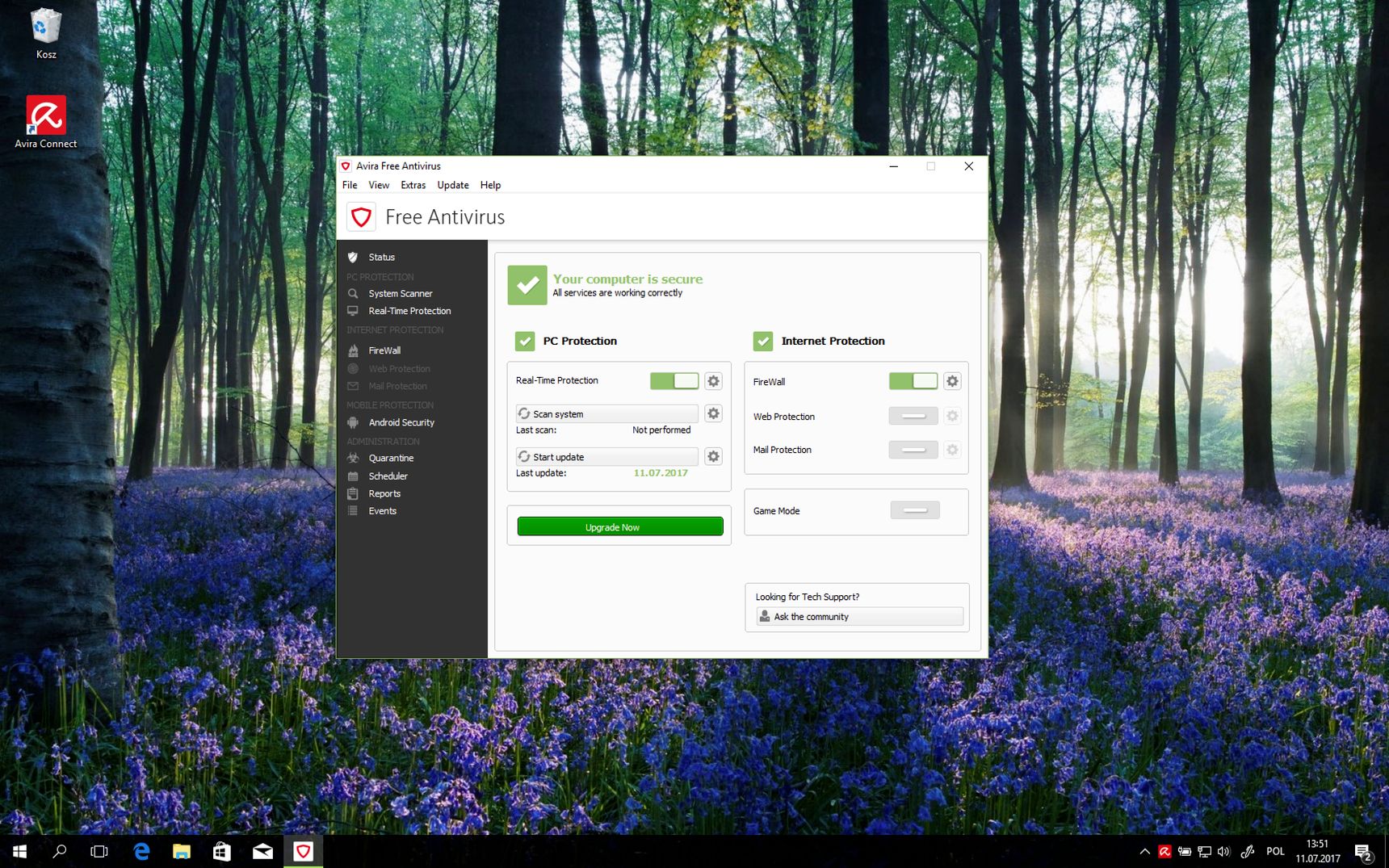
Task: Open Start update settings gear
Action: click(713, 456)
